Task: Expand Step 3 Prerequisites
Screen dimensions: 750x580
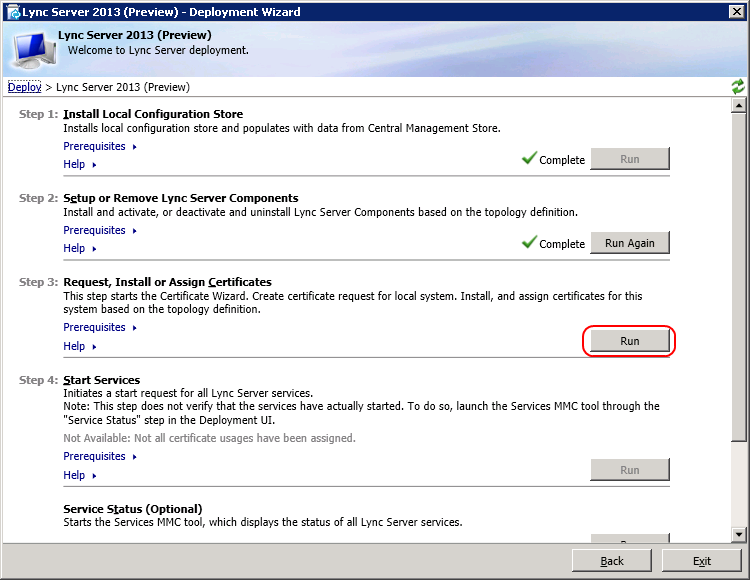Action: [x=100, y=328]
